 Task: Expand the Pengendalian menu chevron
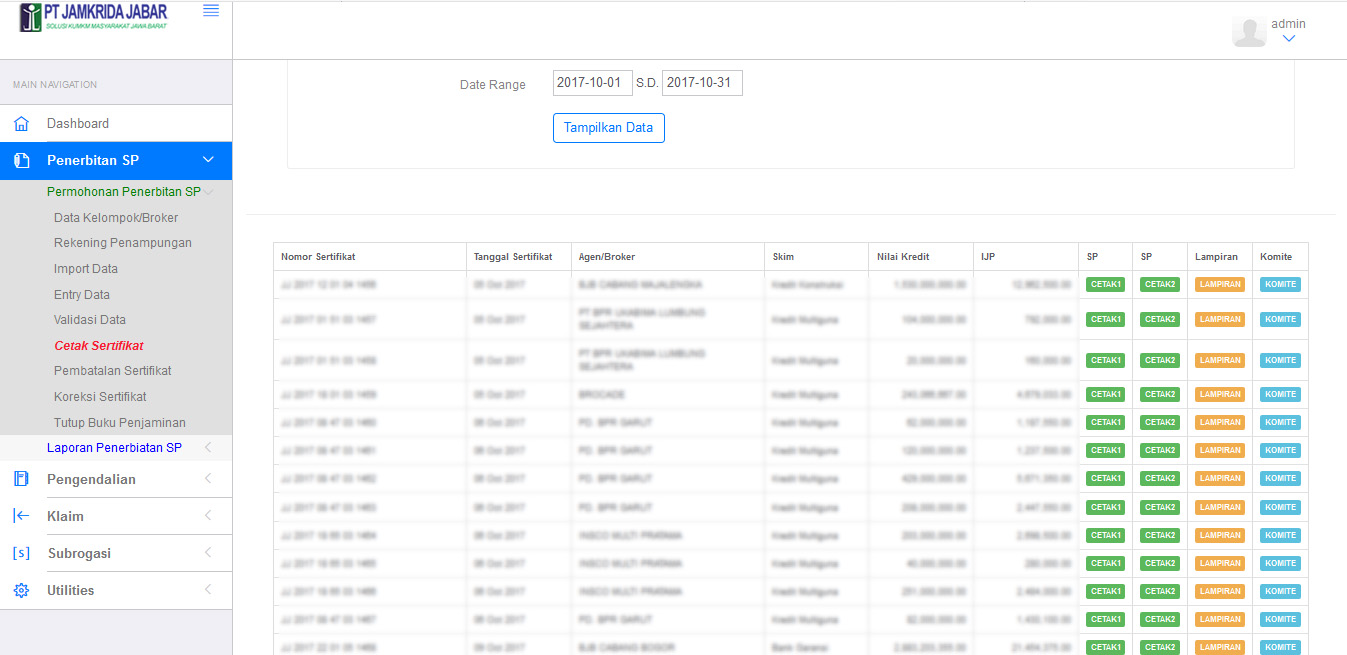(x=208, y=479)
